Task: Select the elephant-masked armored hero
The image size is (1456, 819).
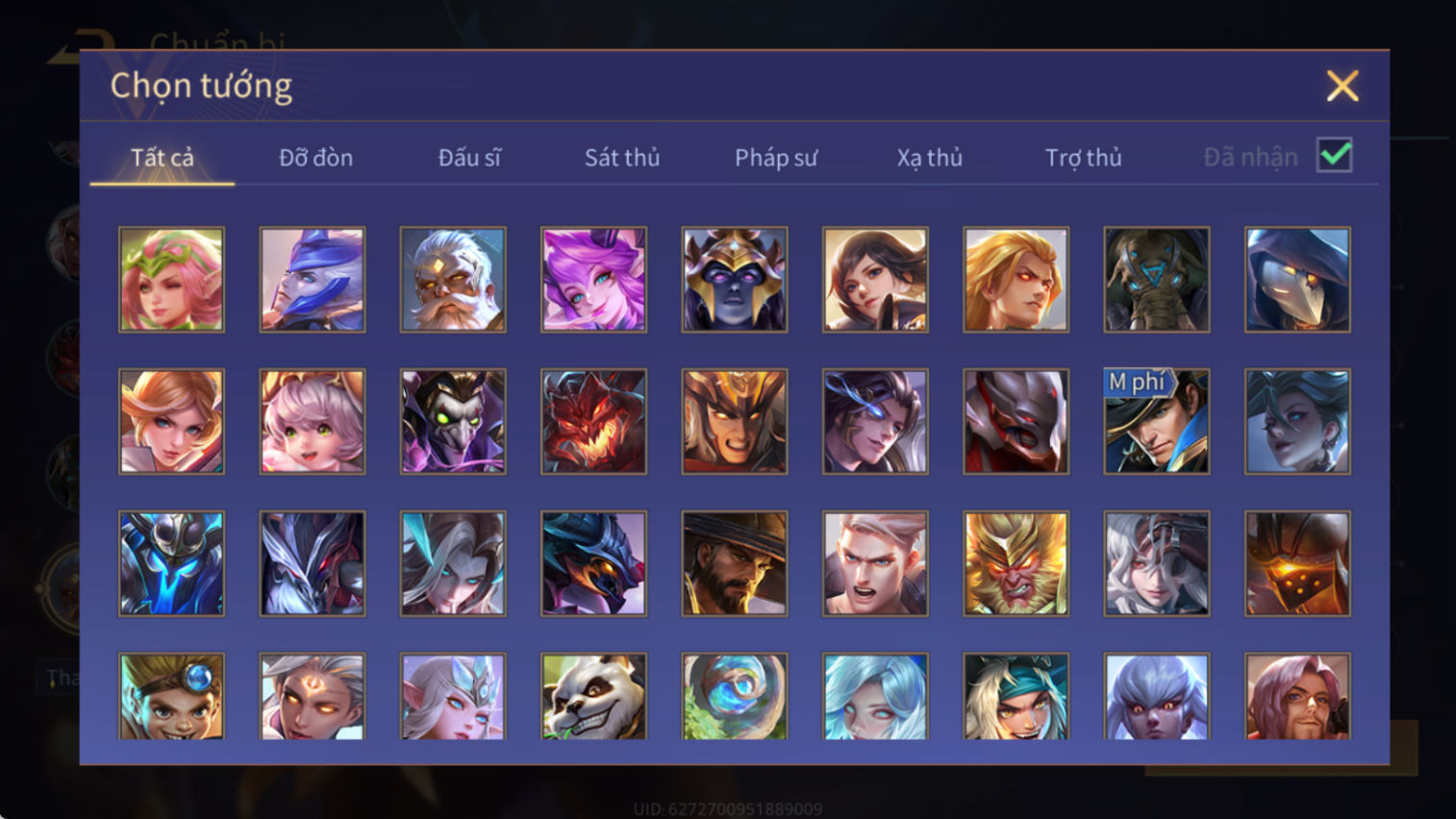Action: coord(1157,280)
